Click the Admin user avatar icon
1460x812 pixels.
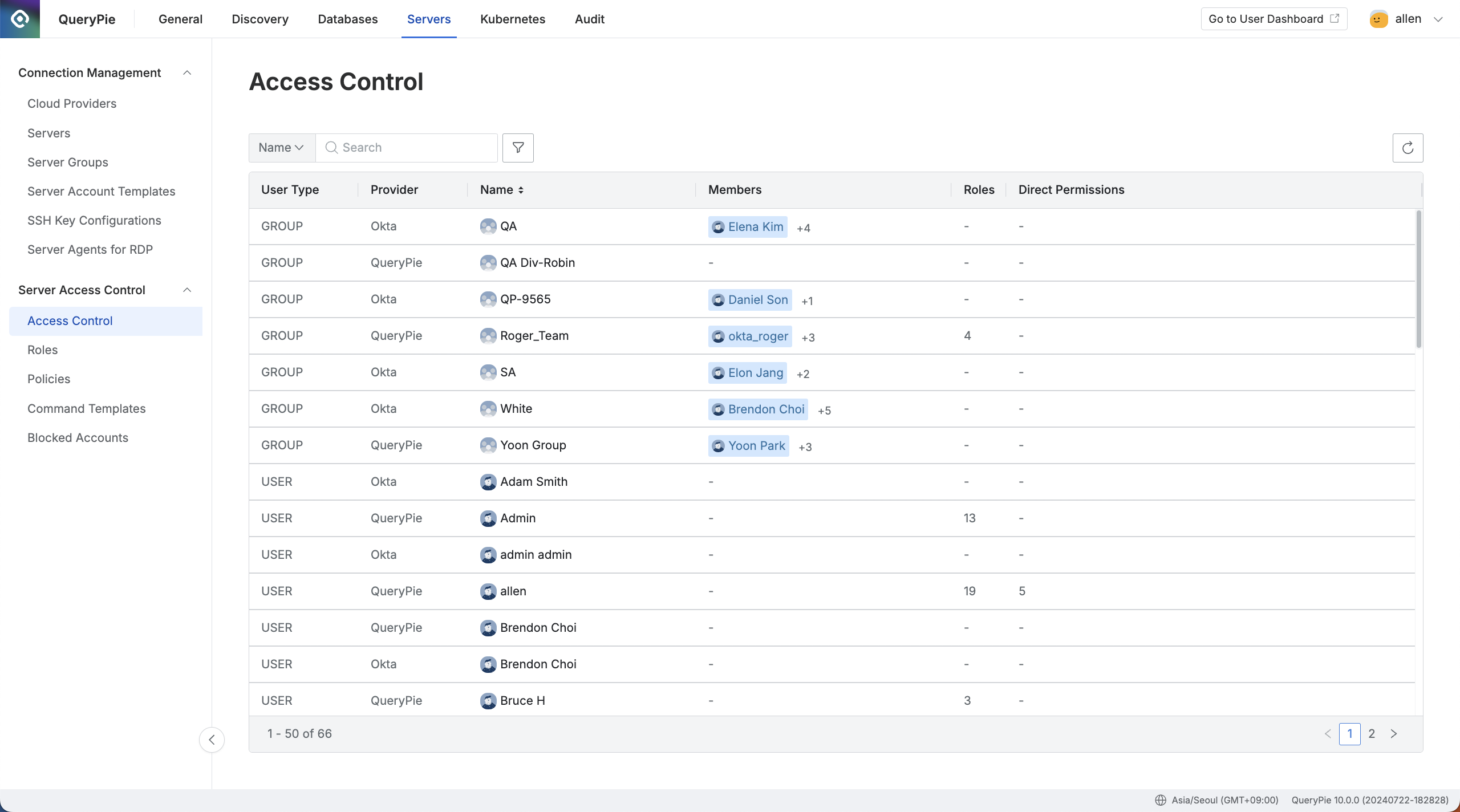(488, 518)
